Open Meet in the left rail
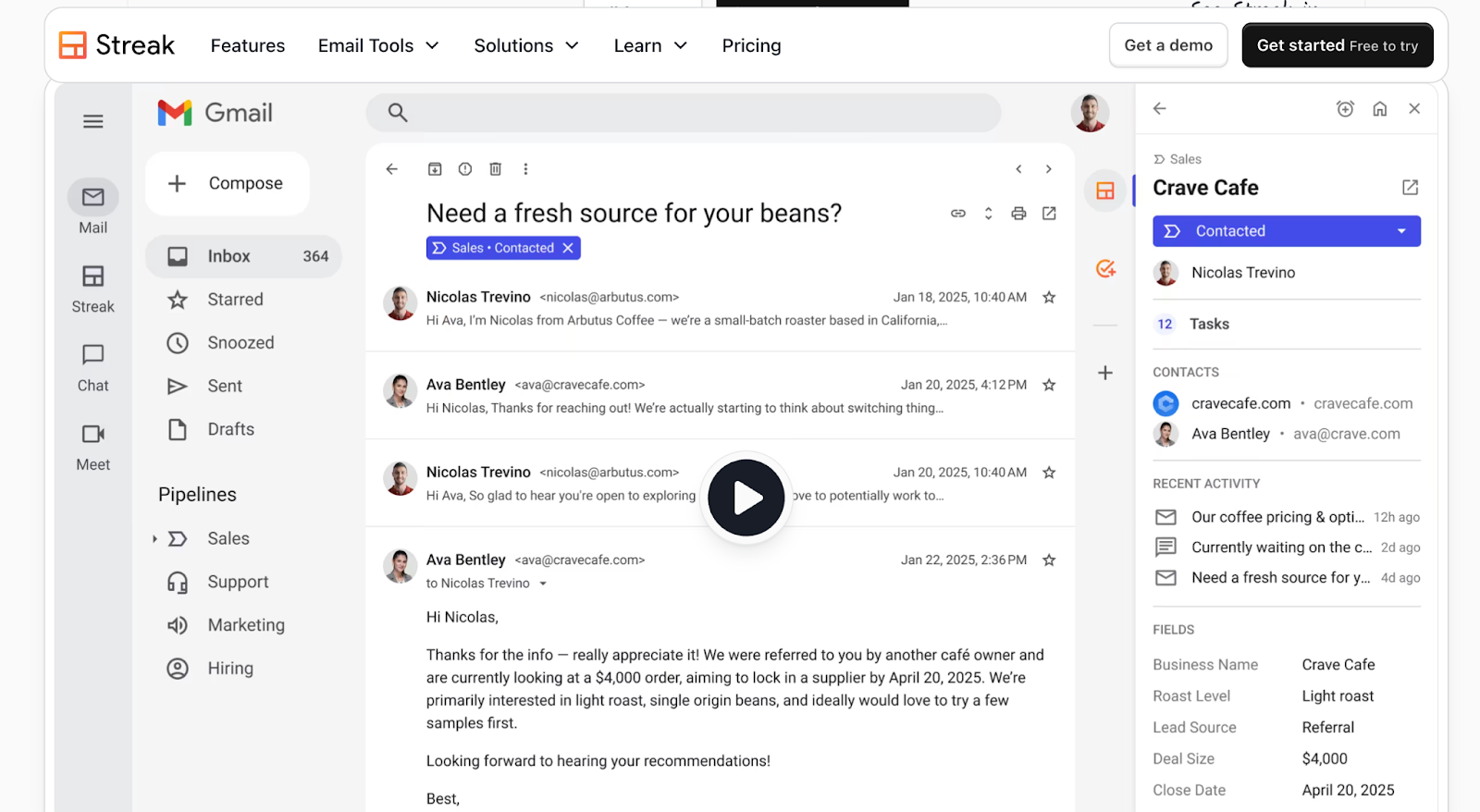Viewport: 1480px width, 812px height. (93, 434)
